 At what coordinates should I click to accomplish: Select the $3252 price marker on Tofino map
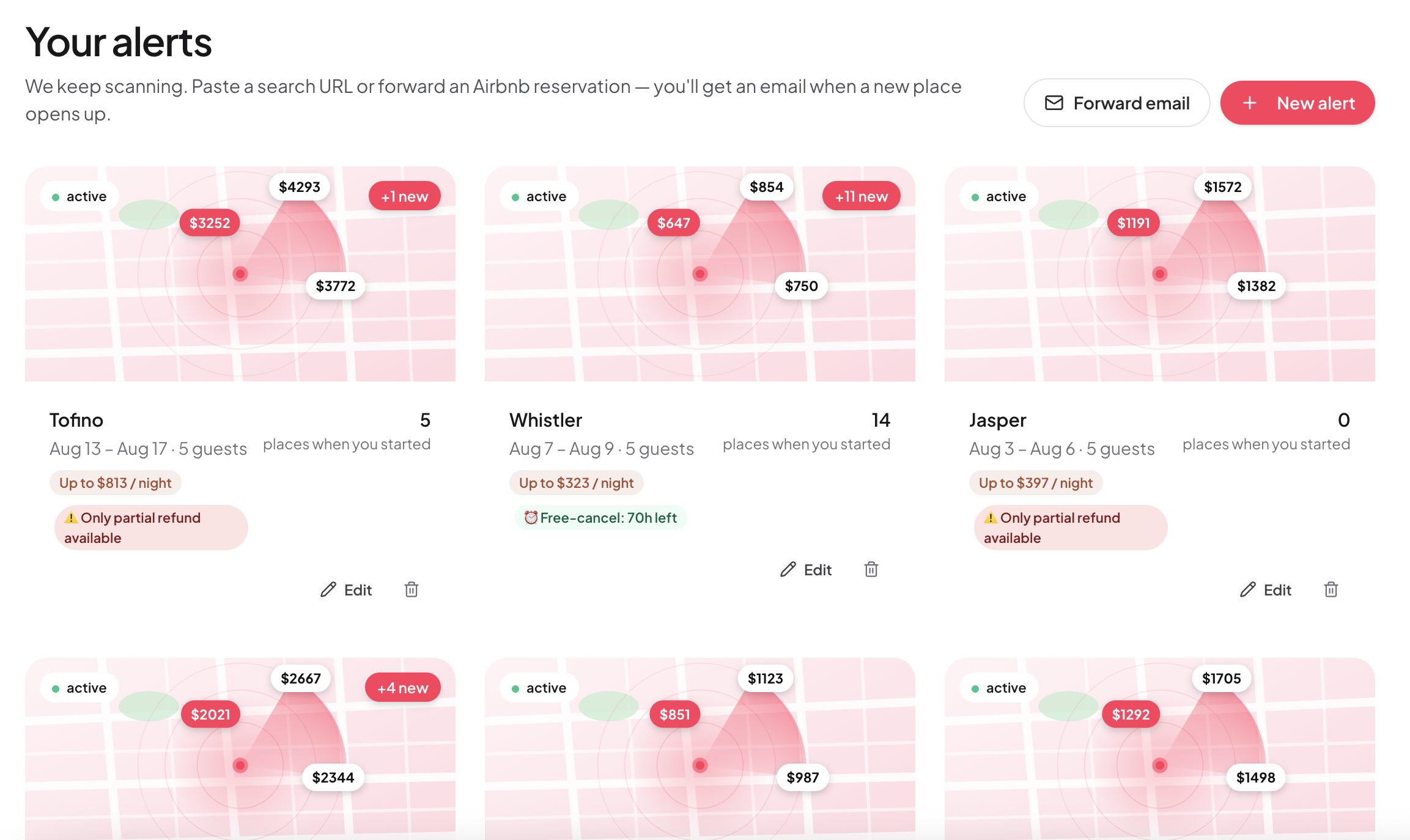pyautogui.click(x=210, y=223)
